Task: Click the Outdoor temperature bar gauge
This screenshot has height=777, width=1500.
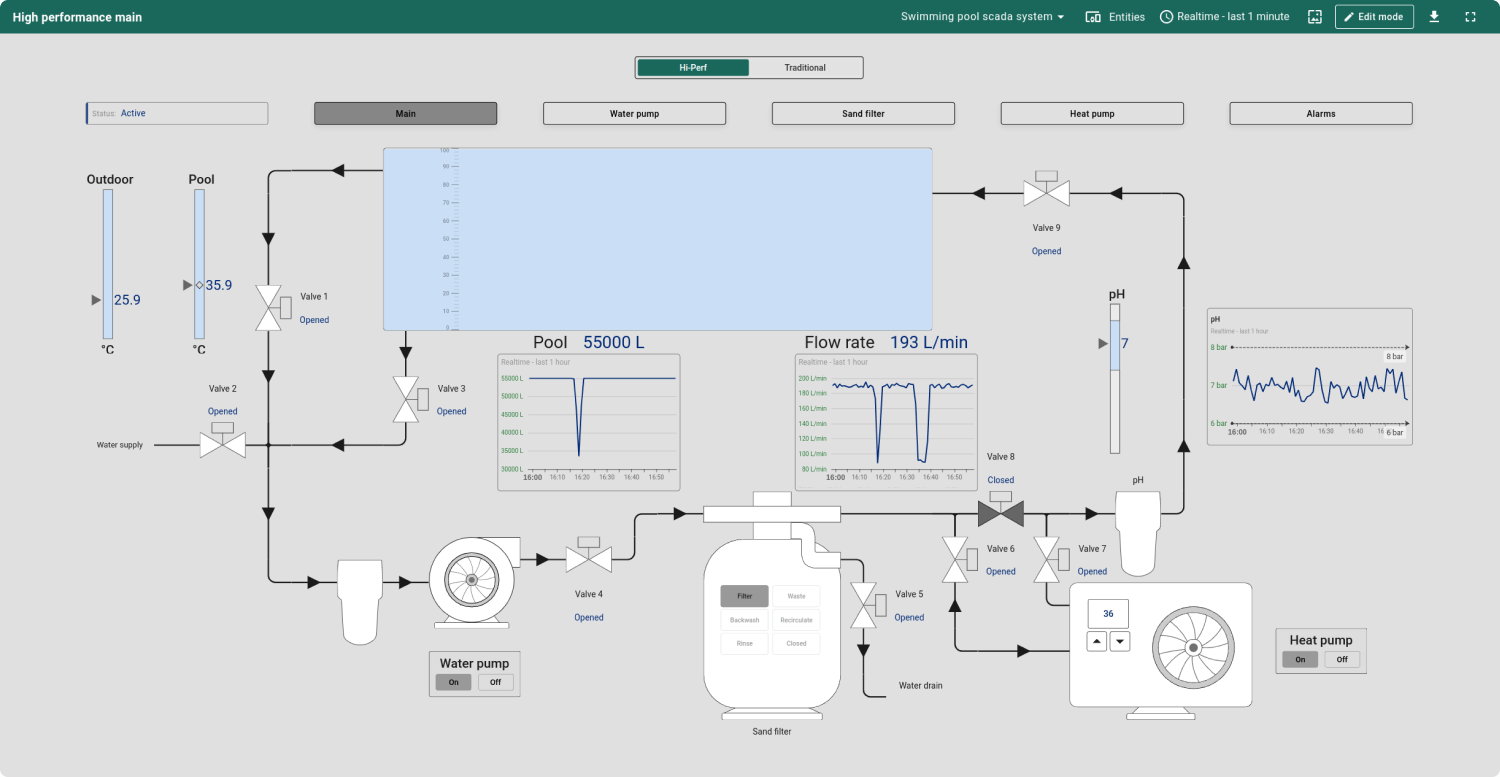Action: tap(108, 264)
